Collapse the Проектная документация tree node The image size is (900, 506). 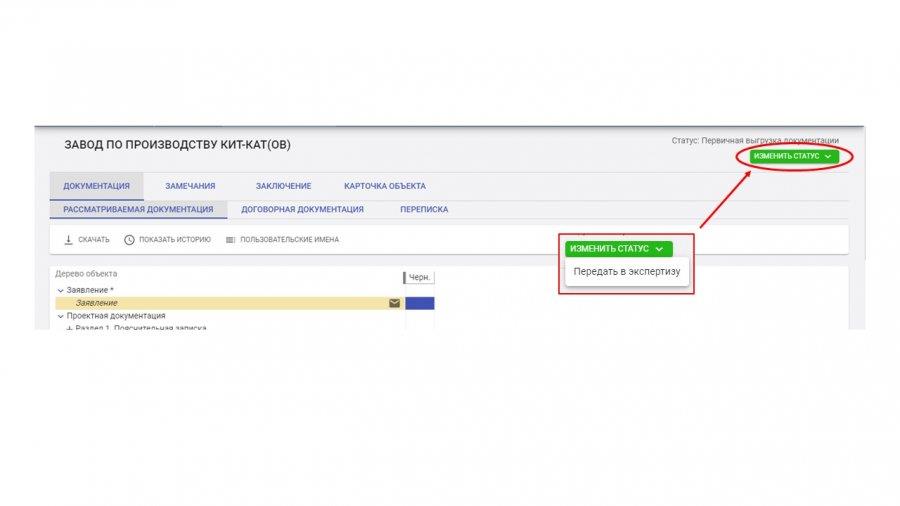point(60,316)
